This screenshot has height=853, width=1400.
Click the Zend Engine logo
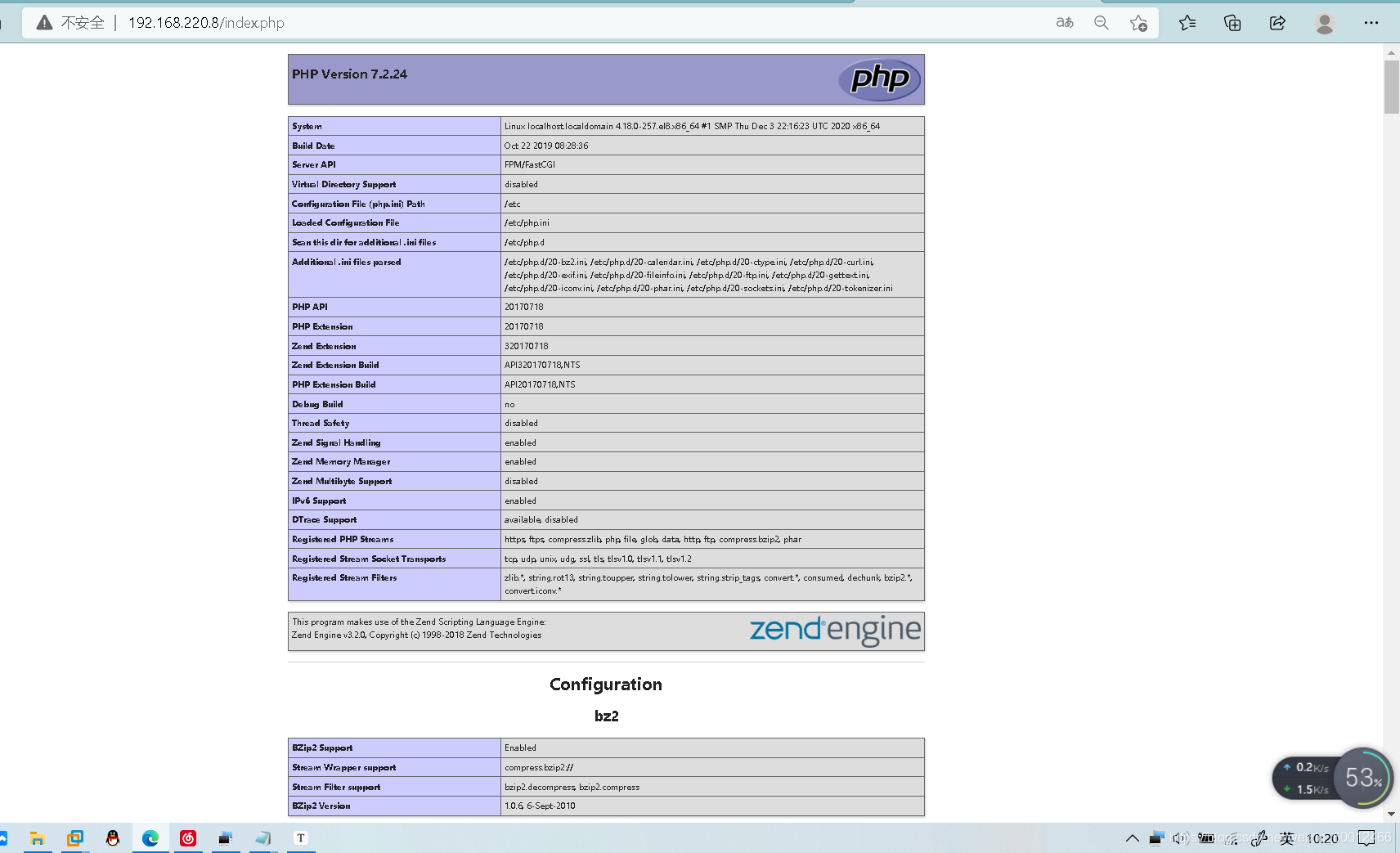pos(835,630)
